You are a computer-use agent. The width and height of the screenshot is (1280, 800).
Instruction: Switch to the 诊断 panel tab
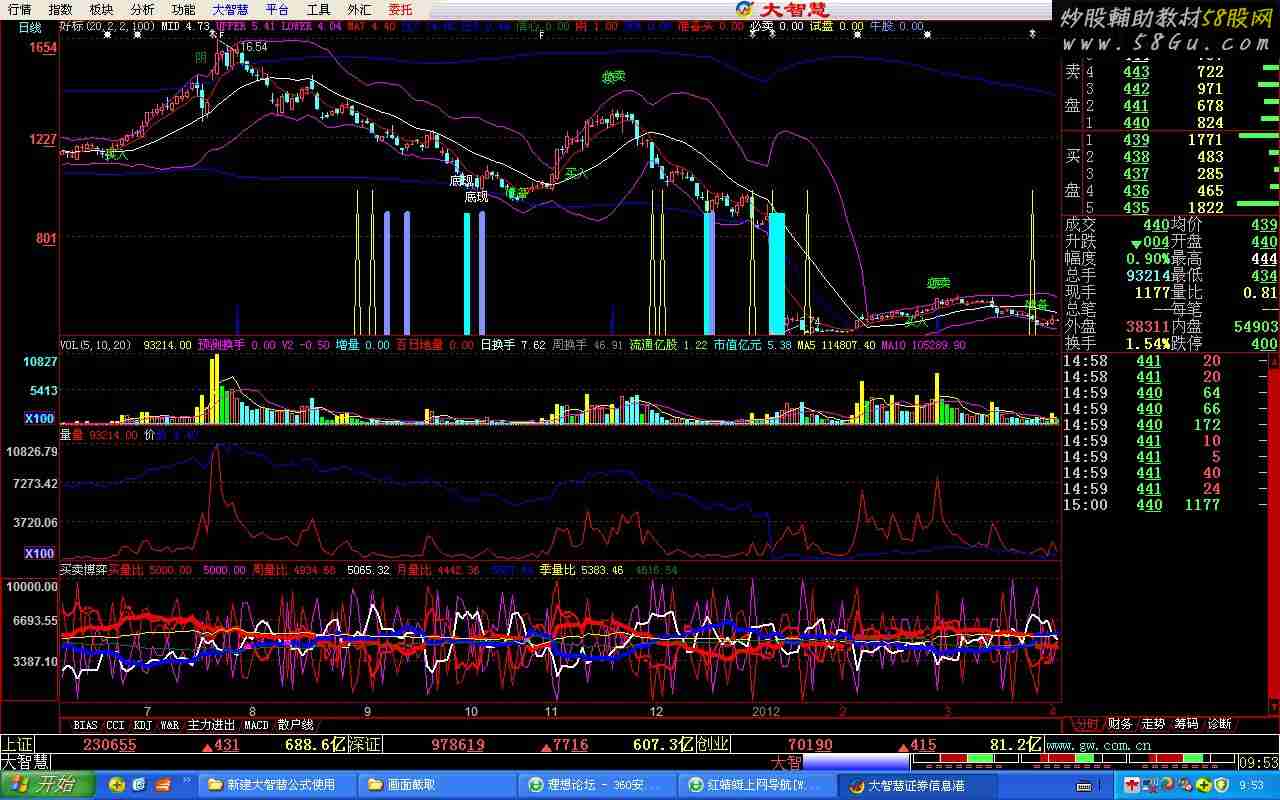(x=1220, y=724)
